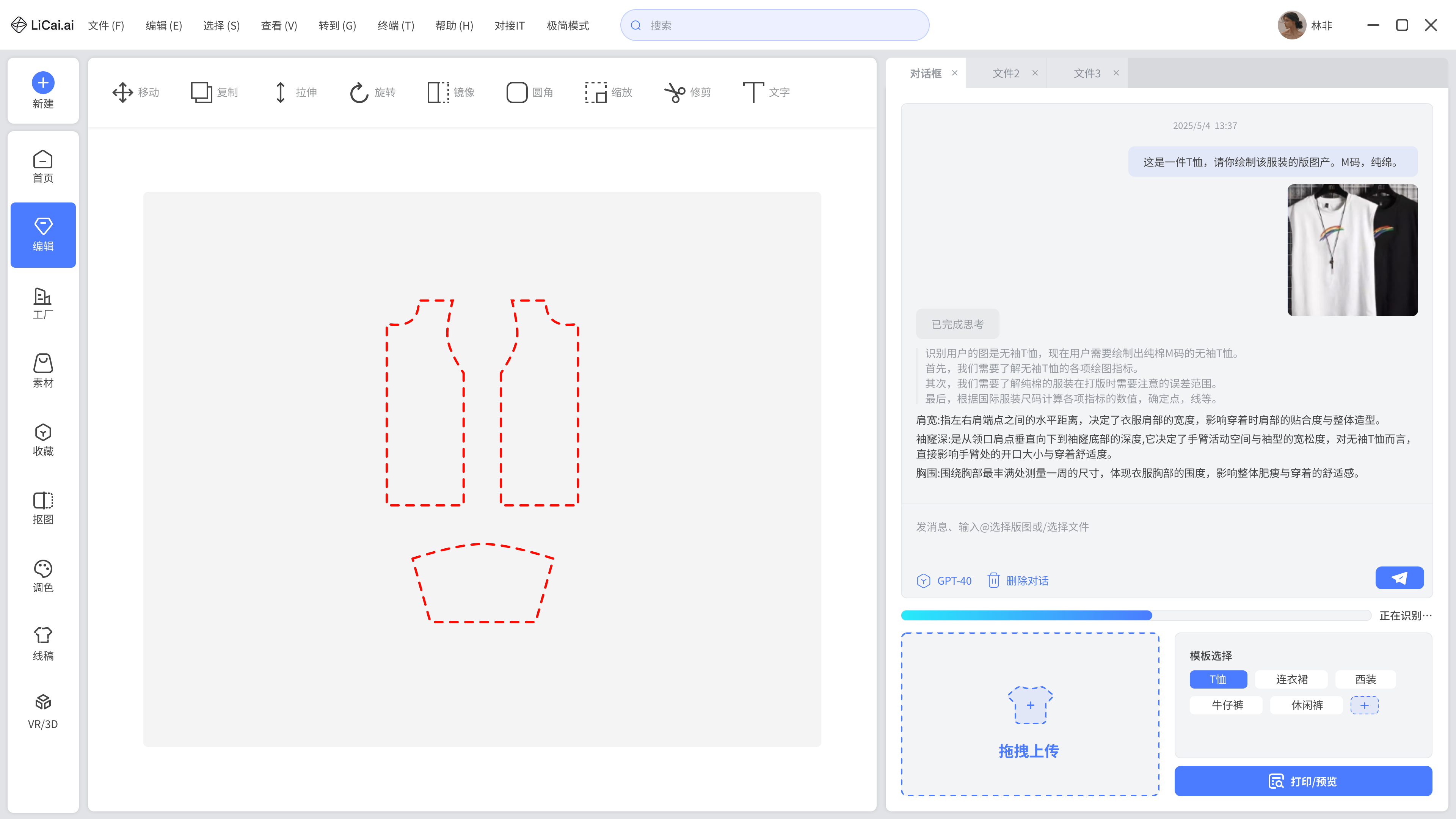Send message with paper plane button

1400,577
